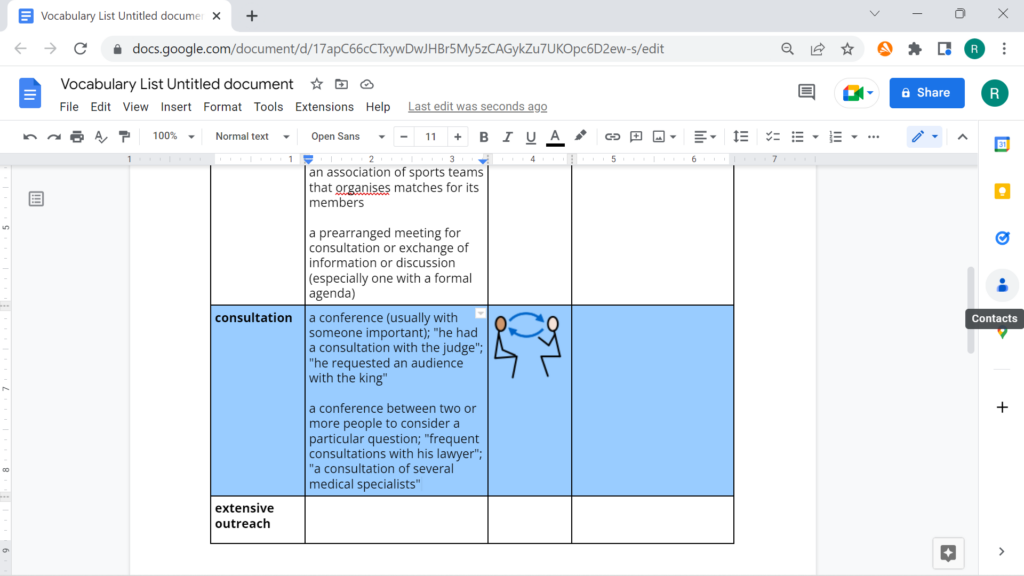Open Google Keep notes sidebar icon

coord(1001,191)
